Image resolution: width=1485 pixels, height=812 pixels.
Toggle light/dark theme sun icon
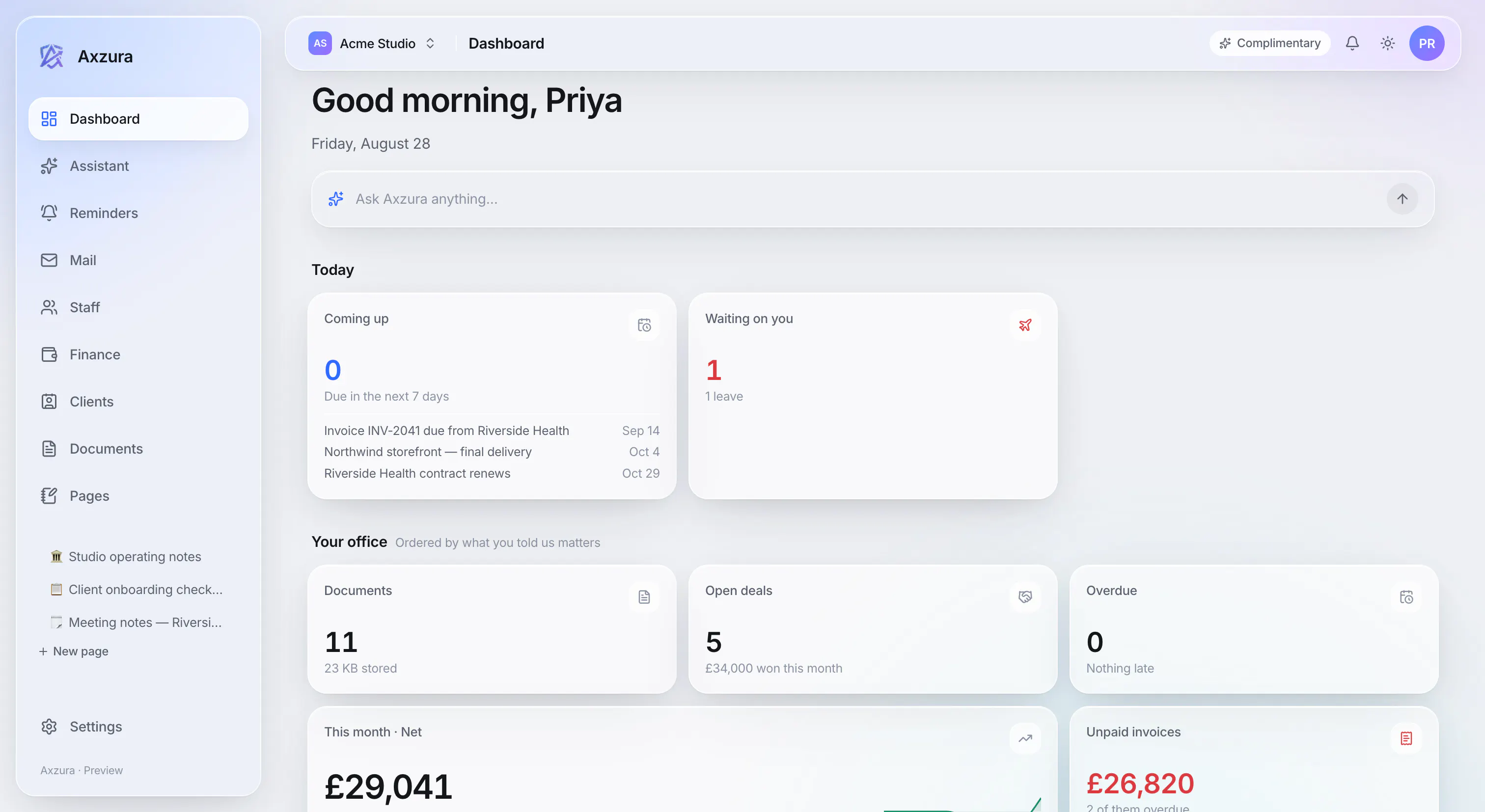pos(1387,43)
